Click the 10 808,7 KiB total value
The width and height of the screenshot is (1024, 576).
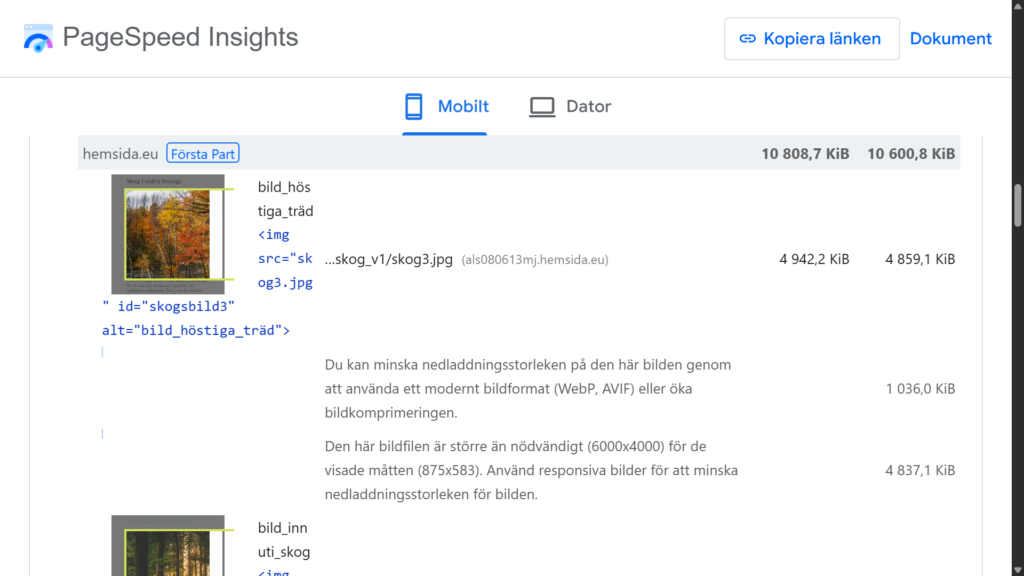(804, 154)
